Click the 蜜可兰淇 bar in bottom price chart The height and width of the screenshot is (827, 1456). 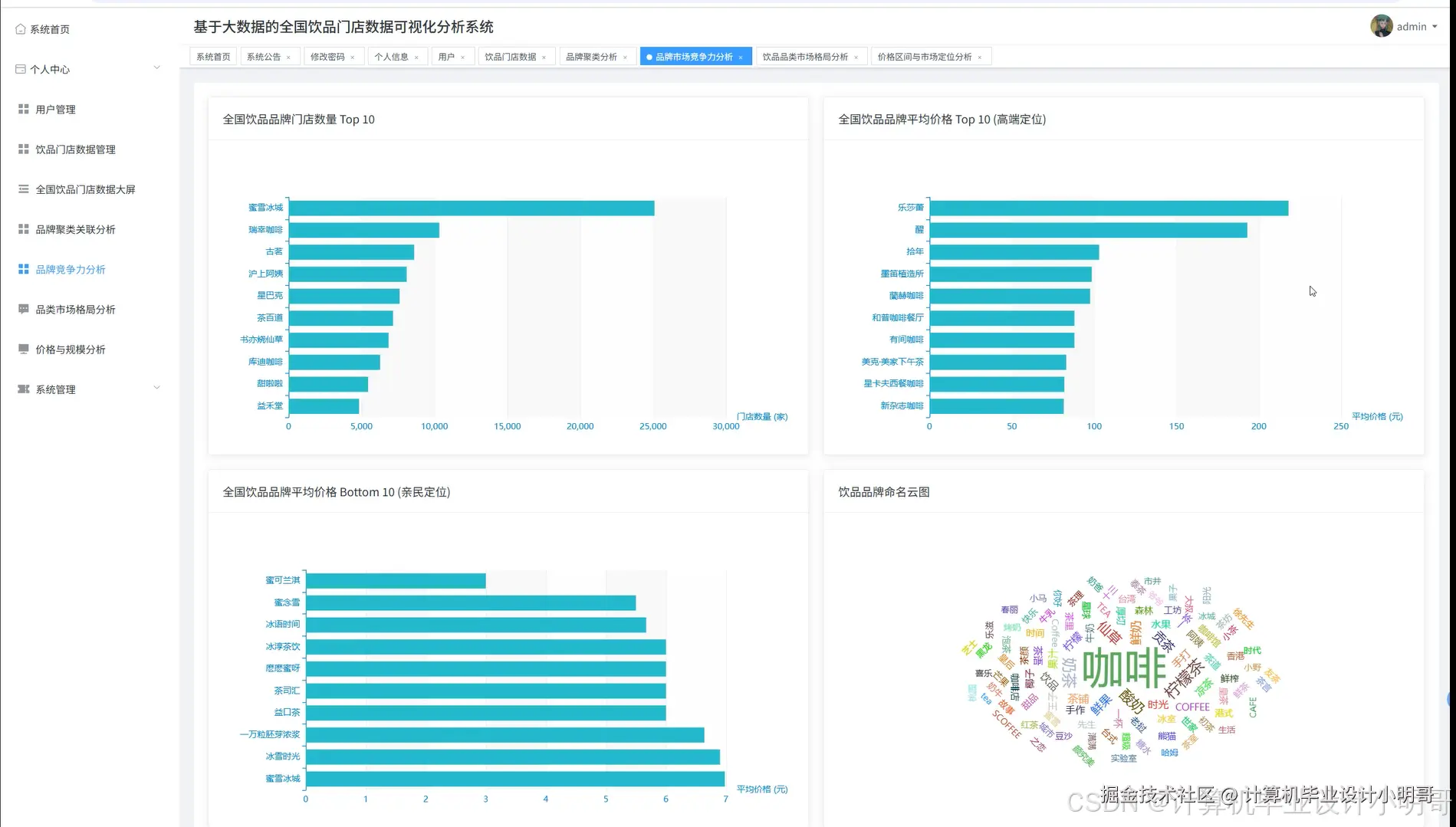396,581
